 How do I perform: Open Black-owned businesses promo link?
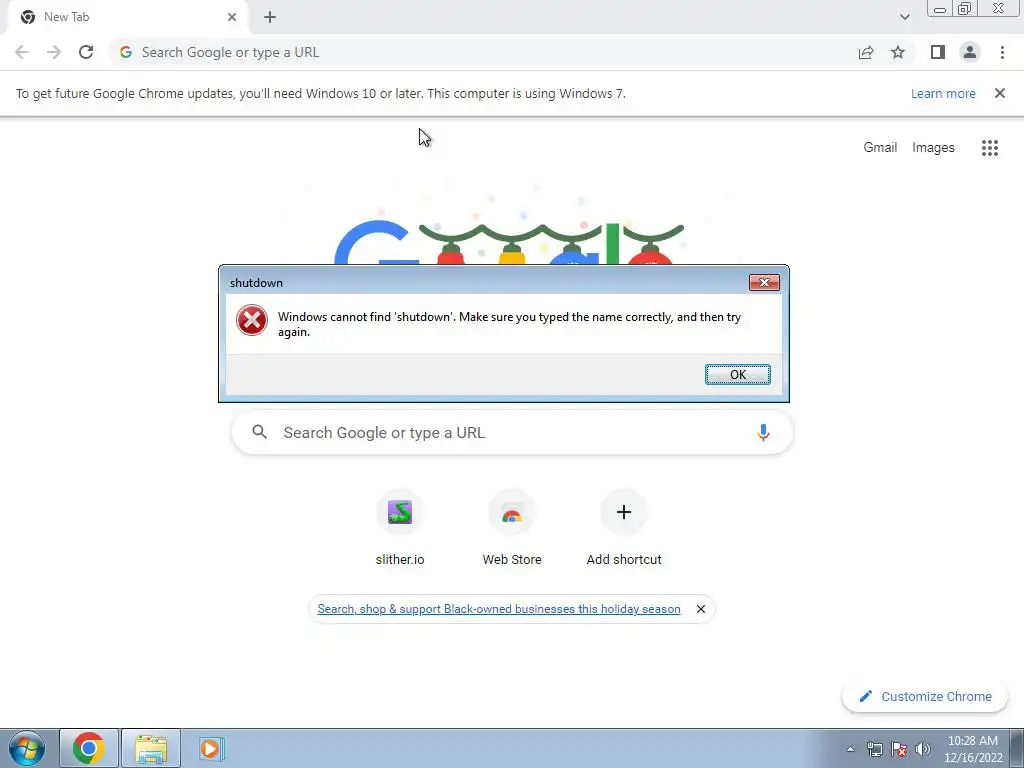tap(498, 609)
